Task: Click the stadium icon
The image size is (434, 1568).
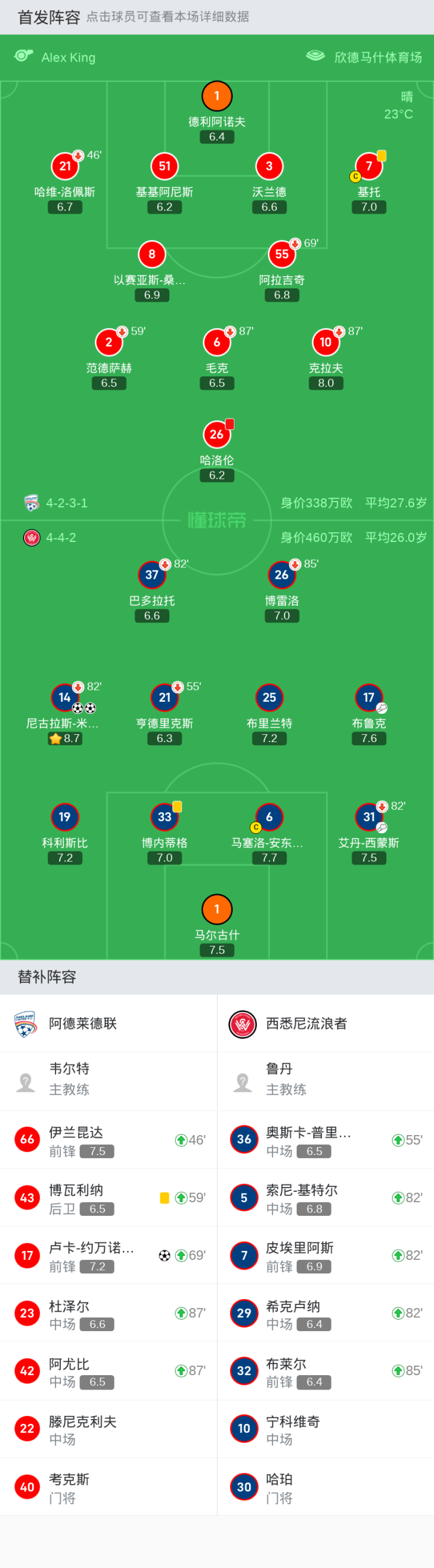Action: point(315,57)
